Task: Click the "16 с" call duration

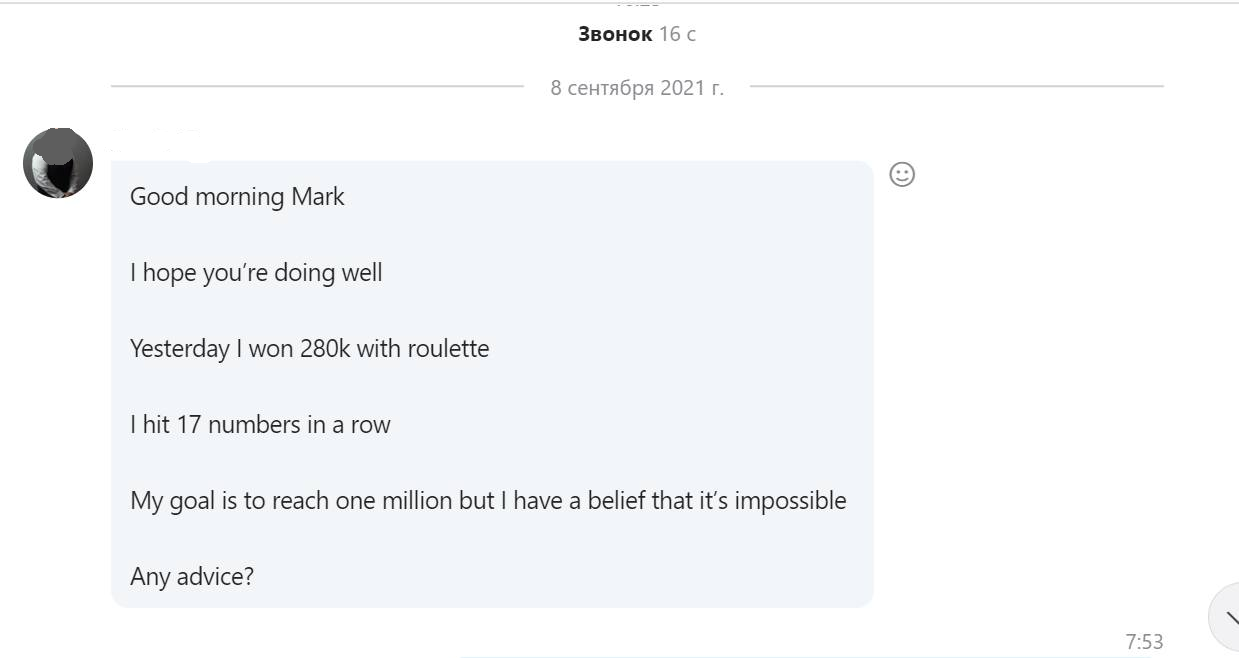Action: pos(678,34)
